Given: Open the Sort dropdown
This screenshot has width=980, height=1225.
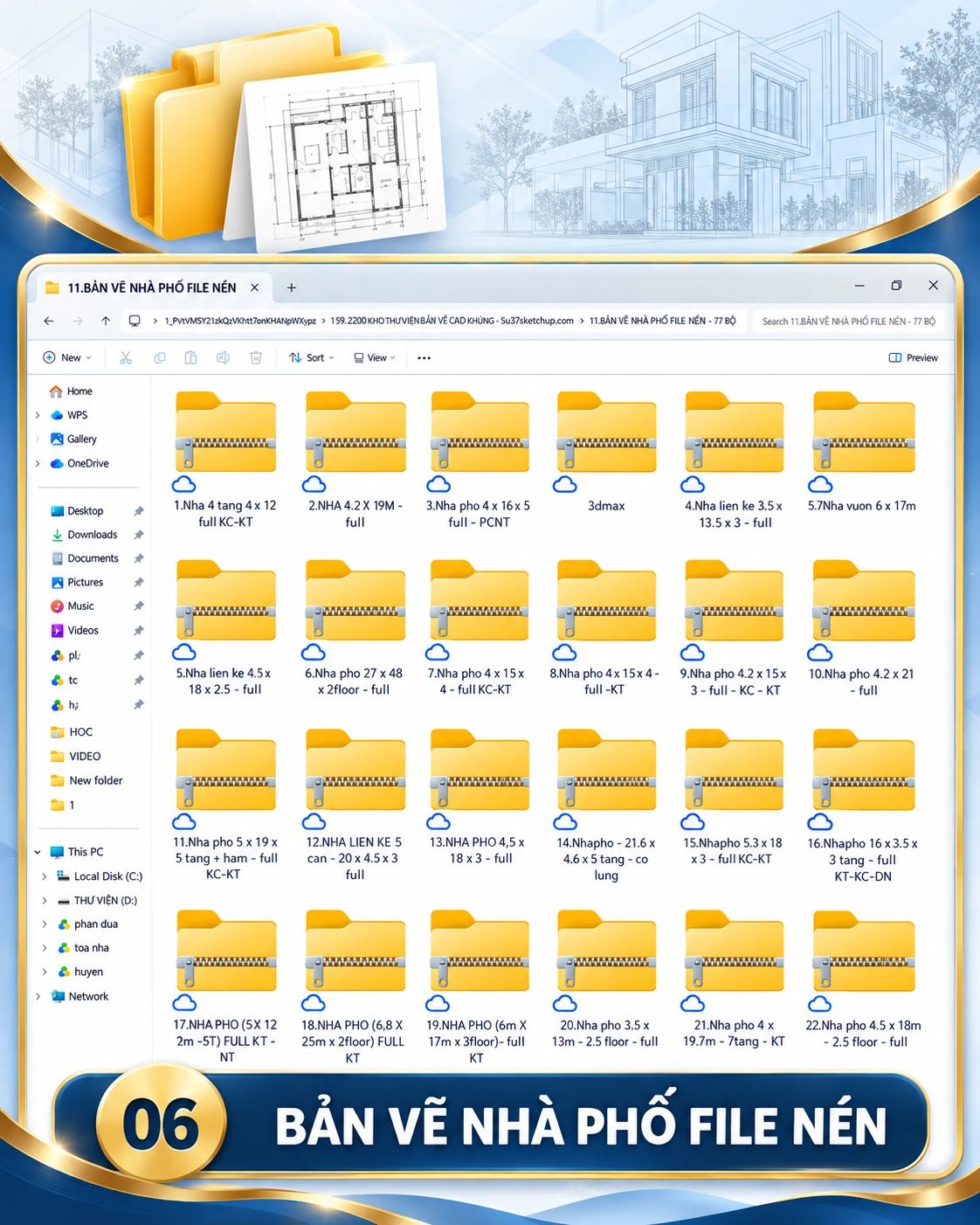Looking at the screenshot, I should coord(312,357).
